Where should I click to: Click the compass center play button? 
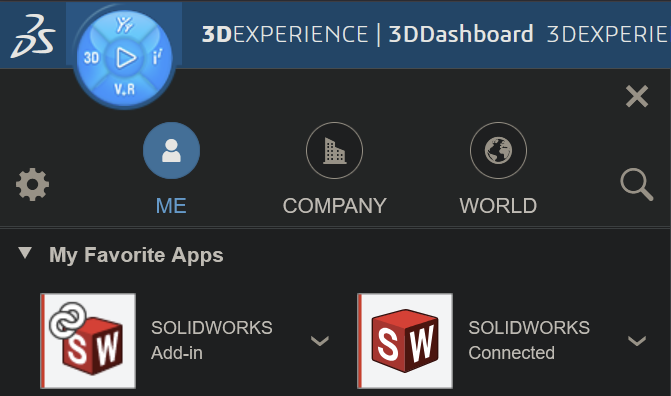tap(125, 58)
